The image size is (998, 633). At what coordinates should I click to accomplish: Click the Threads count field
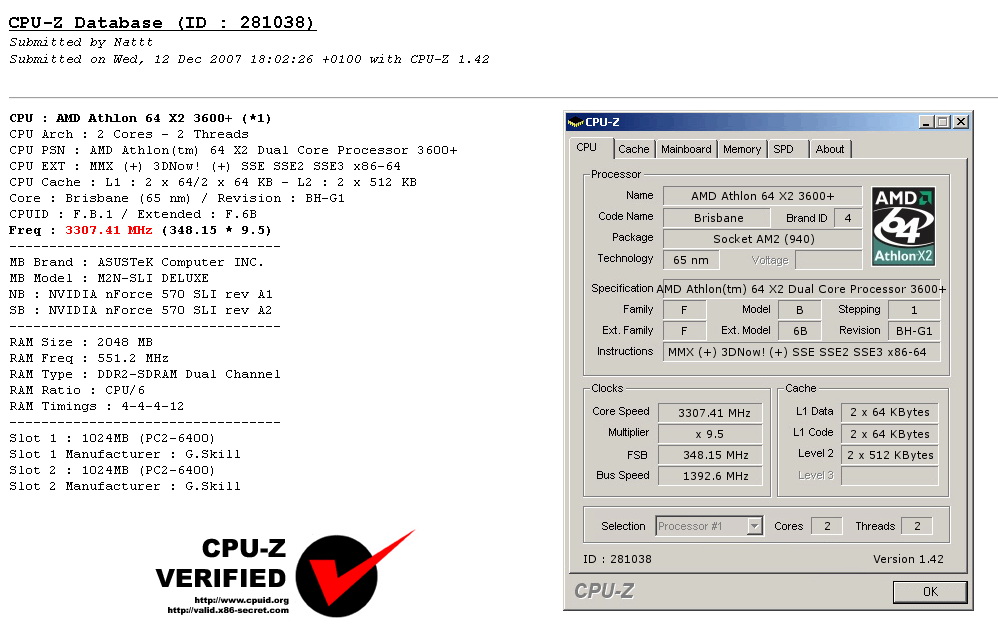coord(917,526)
